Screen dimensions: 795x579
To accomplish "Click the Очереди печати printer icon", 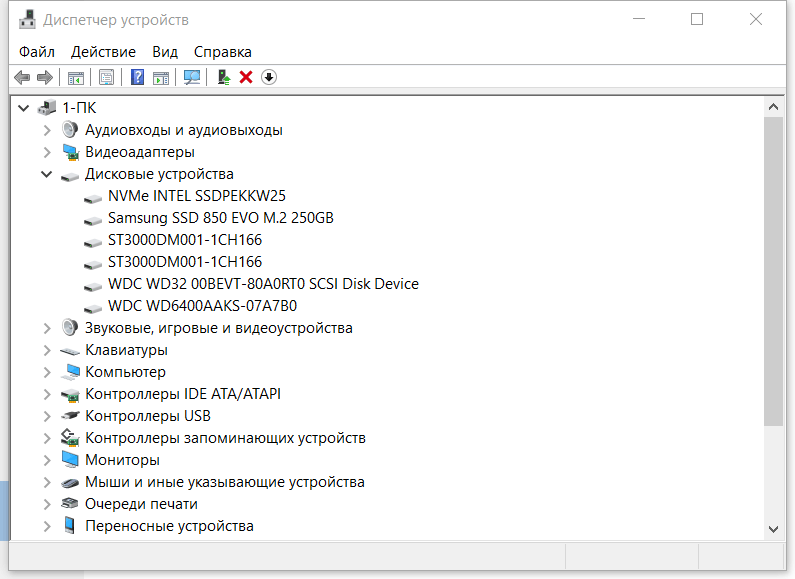I will click(x=70, y=503).
